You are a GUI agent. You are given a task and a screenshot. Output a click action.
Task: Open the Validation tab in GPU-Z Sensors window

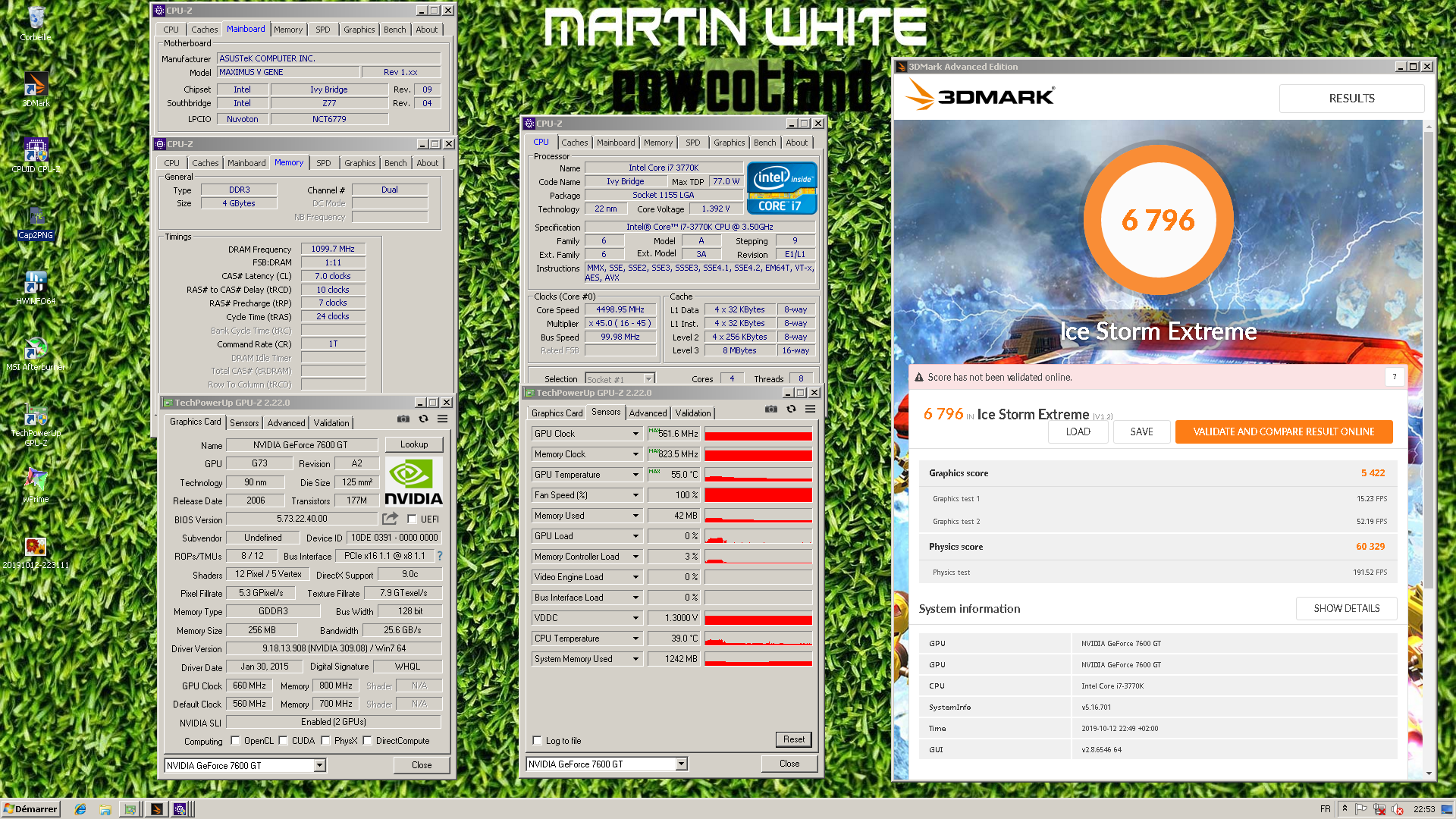coord(693,413)
